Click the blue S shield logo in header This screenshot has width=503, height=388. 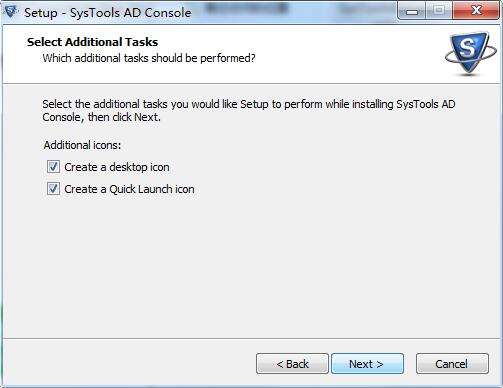pyautogui.click(x=471, y=53)
